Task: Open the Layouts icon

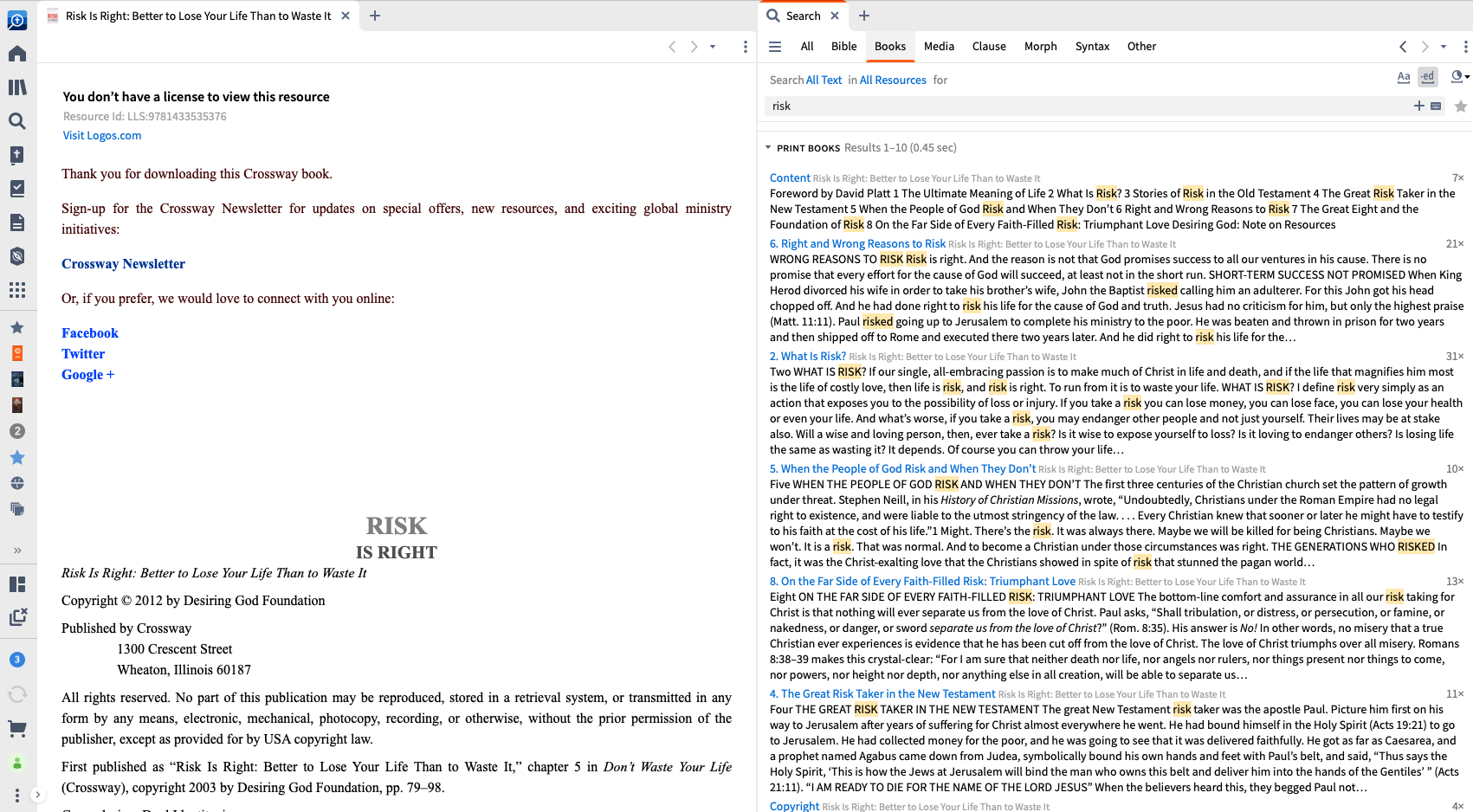Action: pyautogui.click(x=17, y=584)
